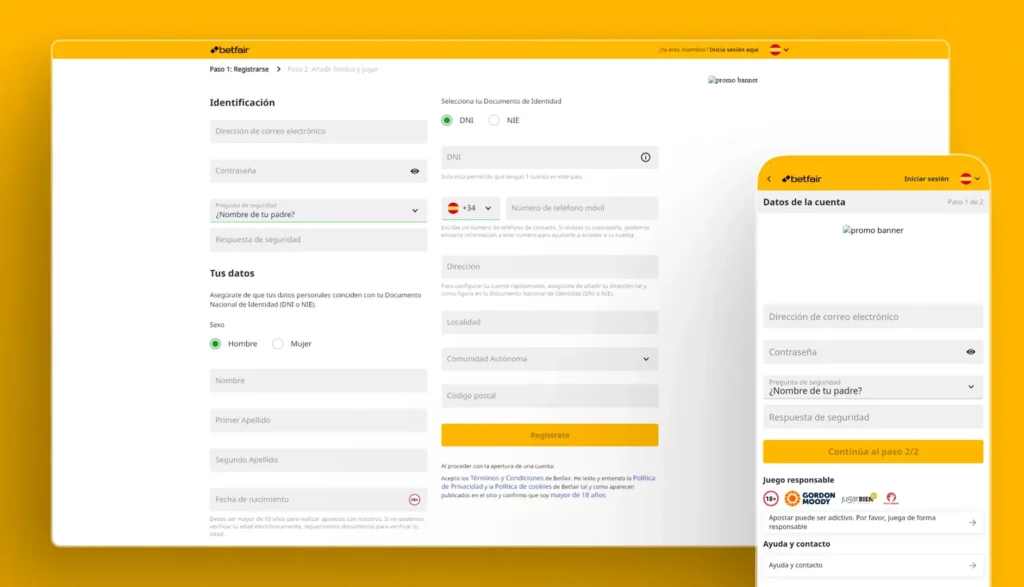Click the Inicia sesión aquí link
Viewport: 1024px width, 587px height.
[733, 50]
